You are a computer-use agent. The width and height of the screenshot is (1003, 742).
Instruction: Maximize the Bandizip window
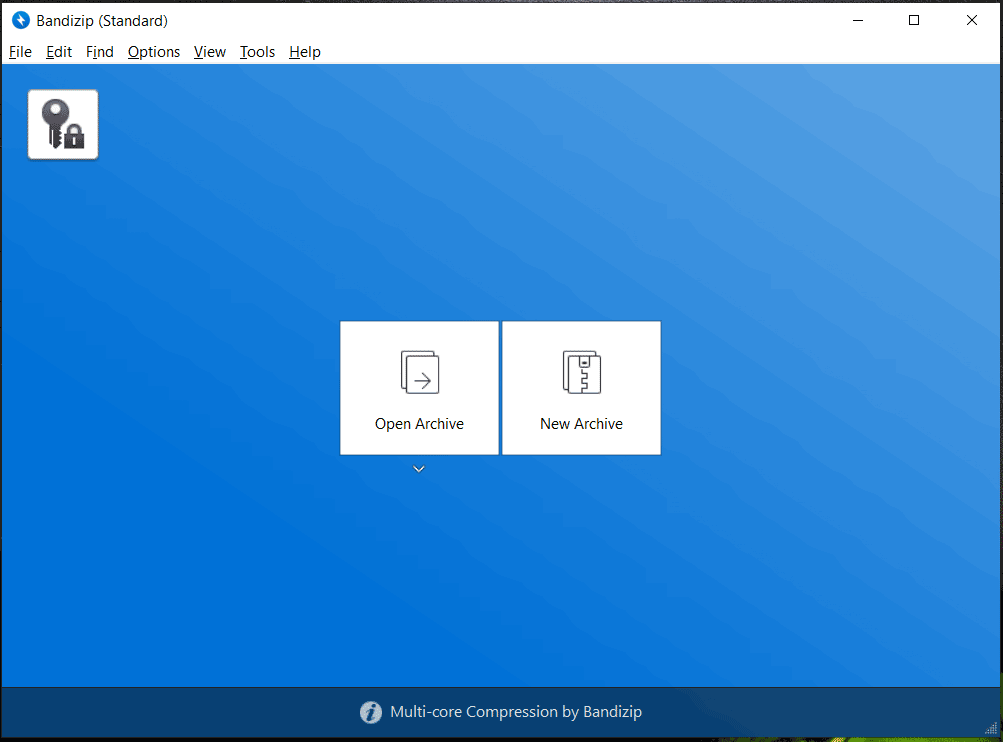(914, 20)
